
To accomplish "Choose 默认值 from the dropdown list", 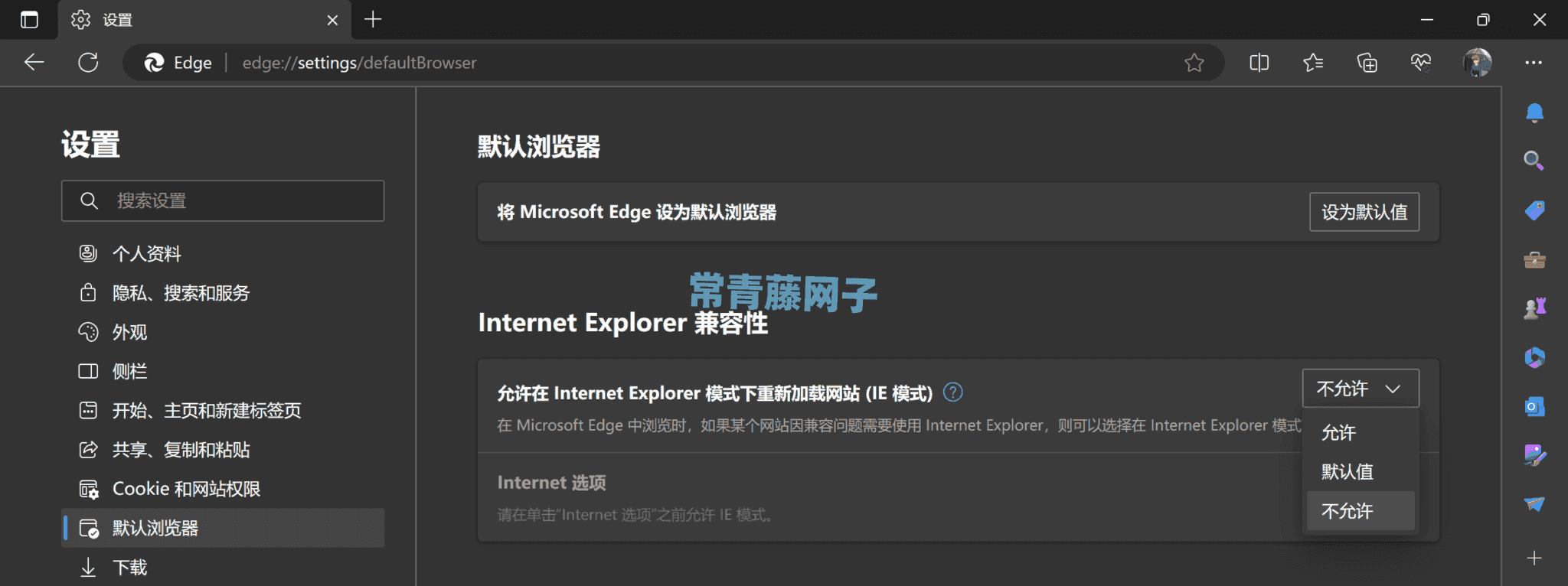I will (x=1361, y=472).
